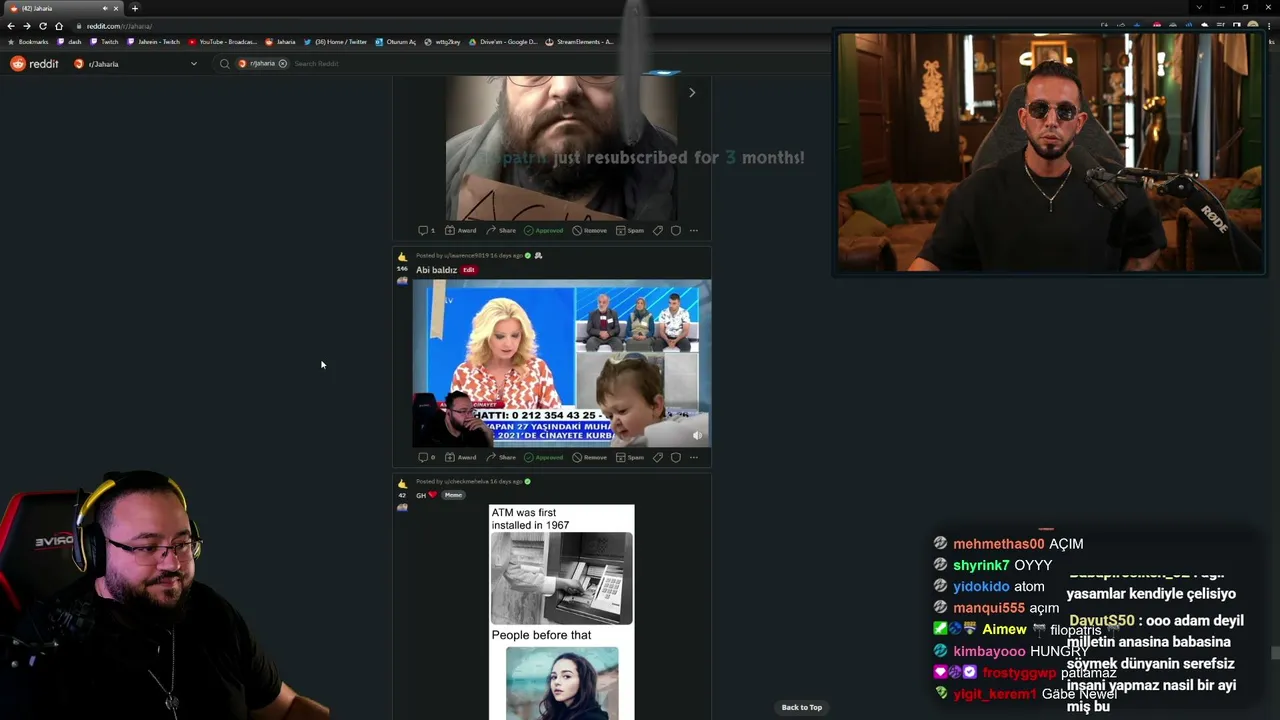Image resolution: width=1280 pixels, height=720 pixels.
Task: Open the Twitch bookmark
Action: (x=104, y=42)
